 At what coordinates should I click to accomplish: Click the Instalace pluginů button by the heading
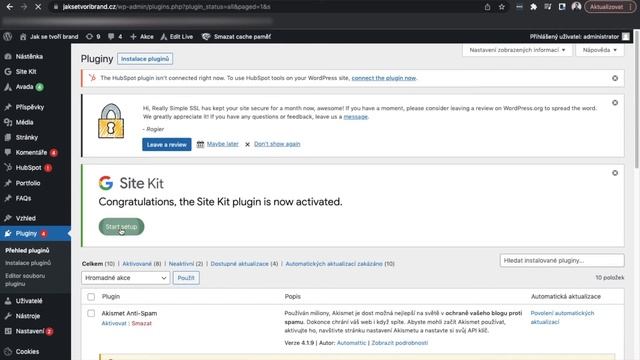pyautogui.click(x=145, y=59)
